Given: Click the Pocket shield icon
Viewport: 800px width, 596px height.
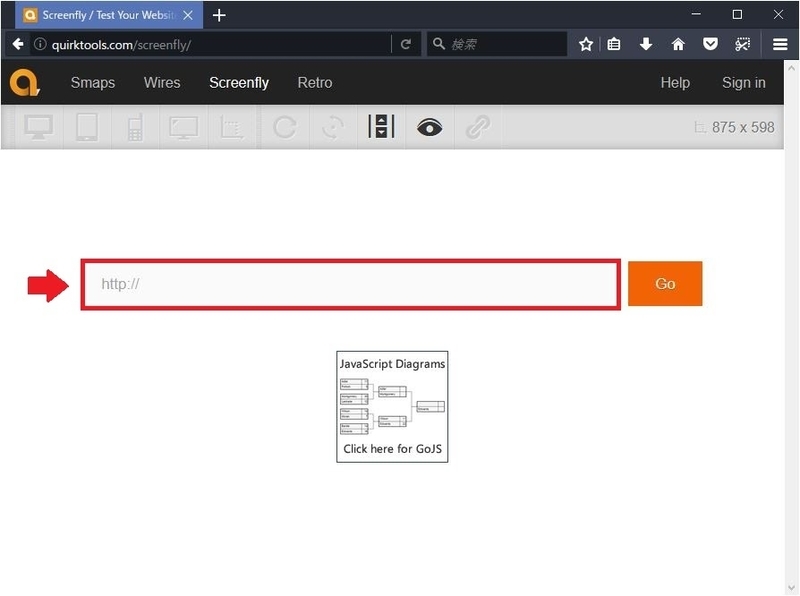Looking at the screenshot, I should (x=710, y=44).
